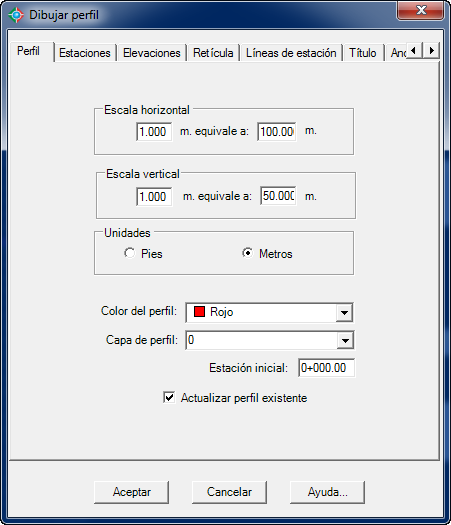The height and width of the screenshot is (525, 451).
Task: Expand the Capa de perfil dropdown
Action: 345,341
